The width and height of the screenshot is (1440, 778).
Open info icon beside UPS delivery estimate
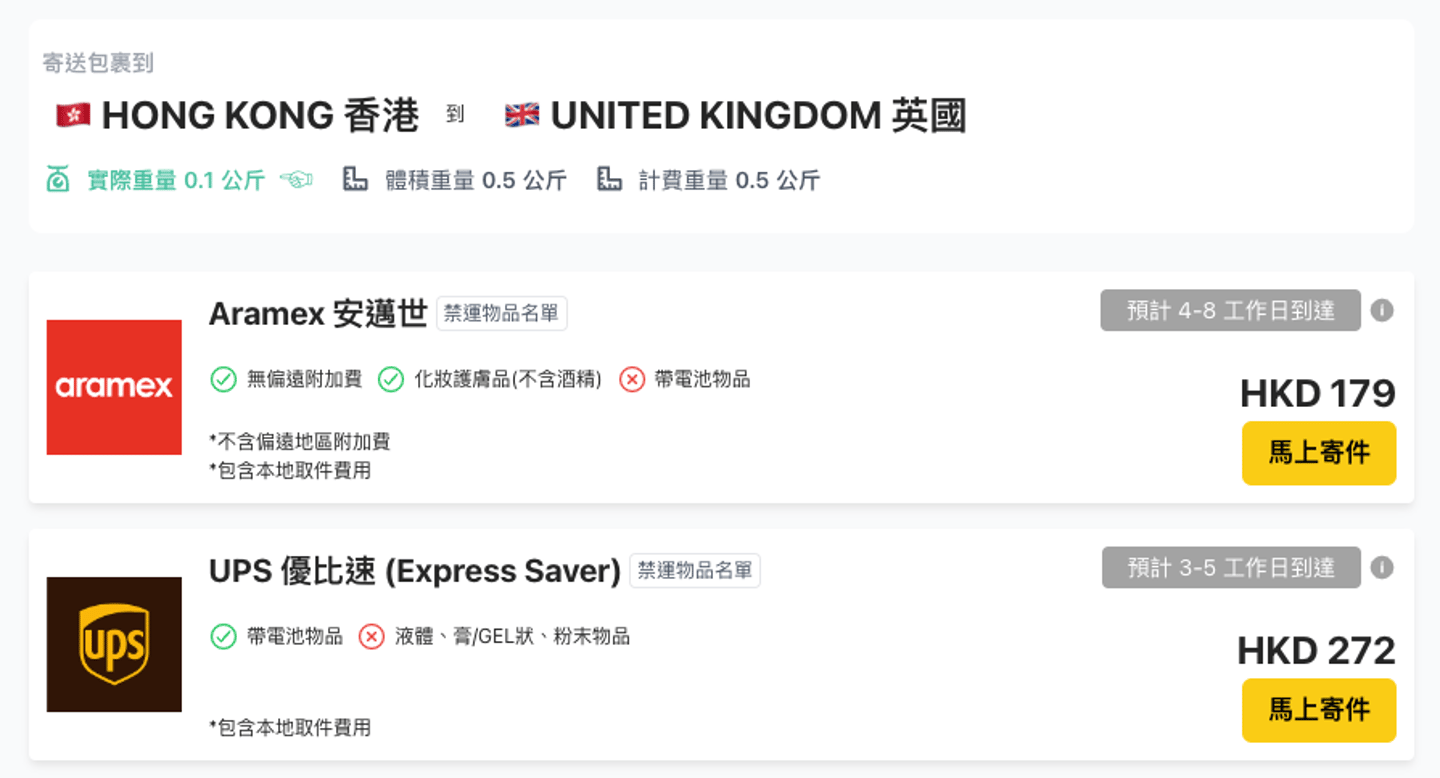(1382, 568)
